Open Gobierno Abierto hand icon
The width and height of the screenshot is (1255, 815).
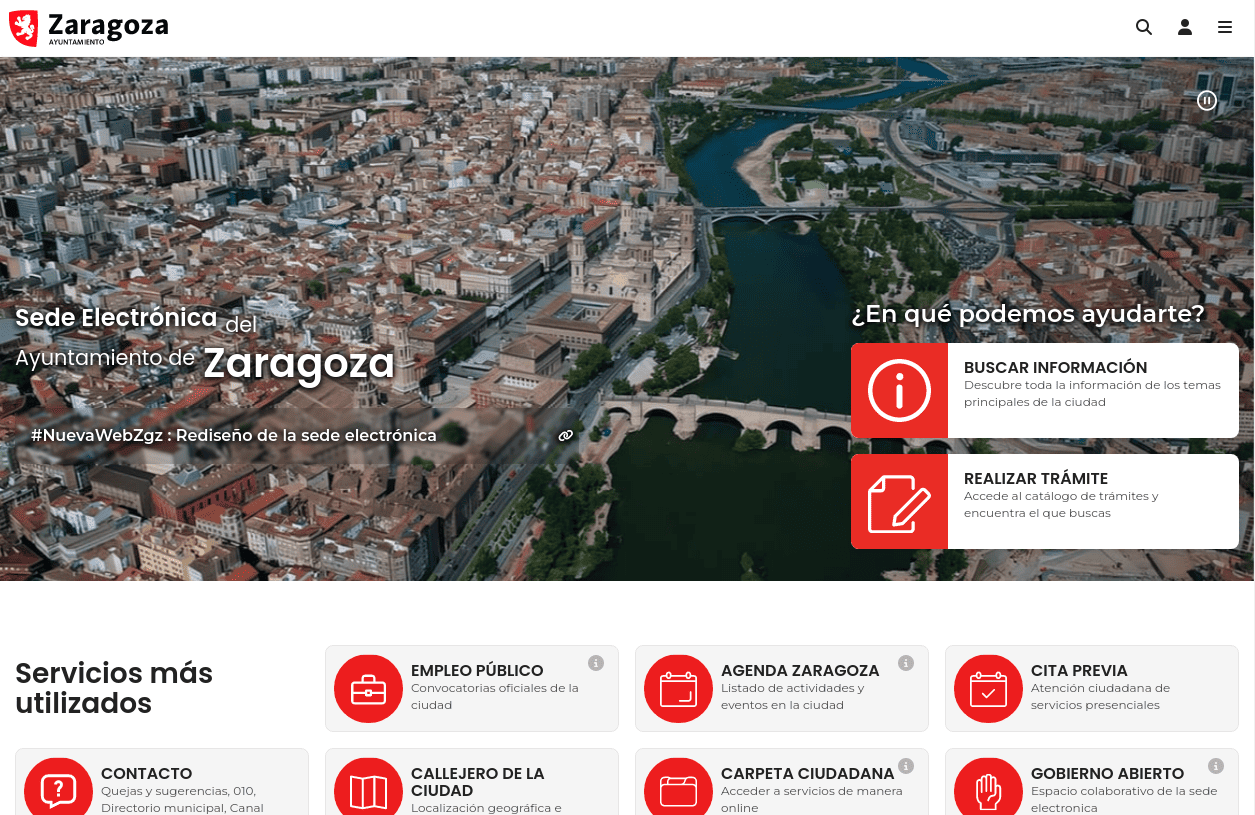pyautogui.click(x=988, y=791)
